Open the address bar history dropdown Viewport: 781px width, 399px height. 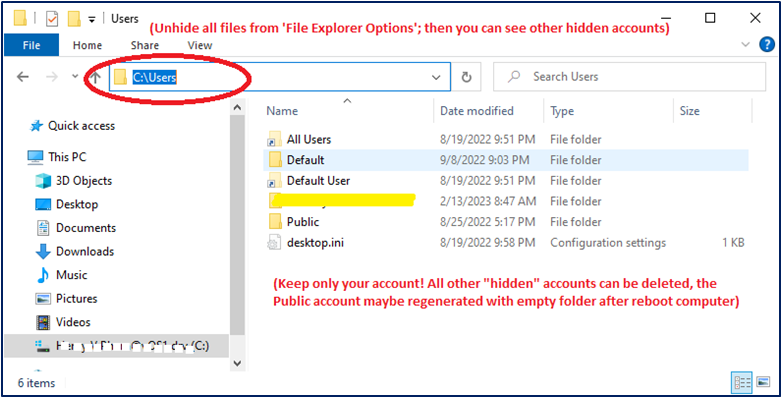[x=436, y=77]
